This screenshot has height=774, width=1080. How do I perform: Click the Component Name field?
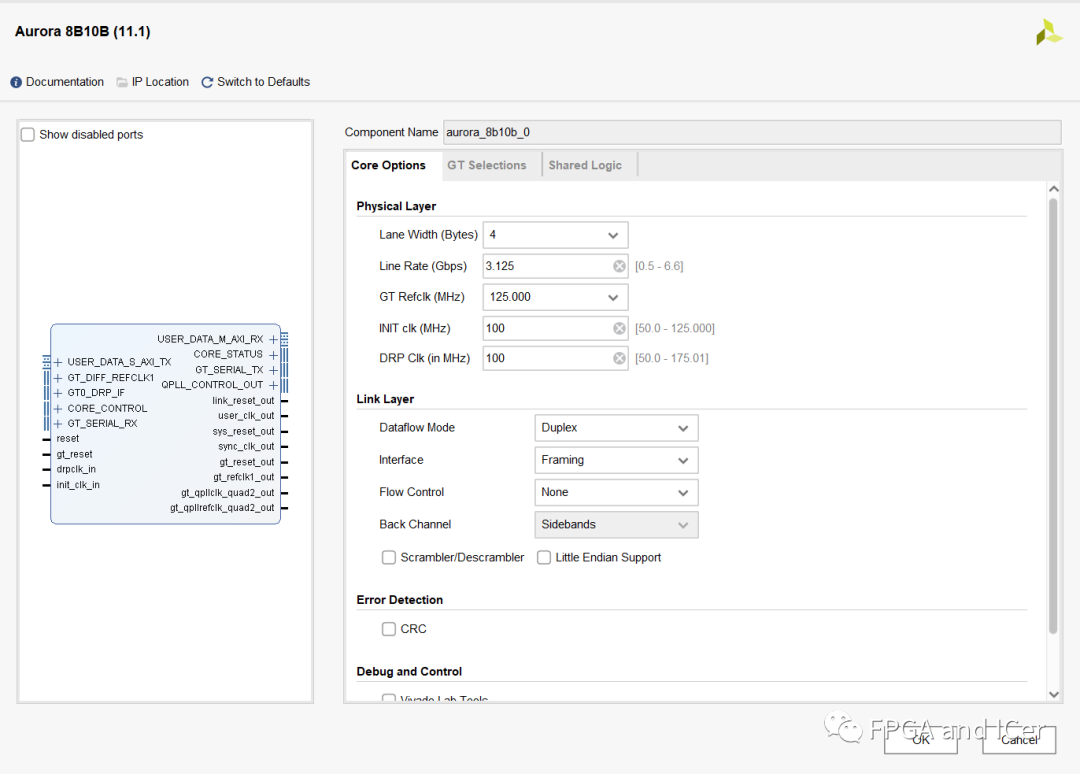point(752,132)
